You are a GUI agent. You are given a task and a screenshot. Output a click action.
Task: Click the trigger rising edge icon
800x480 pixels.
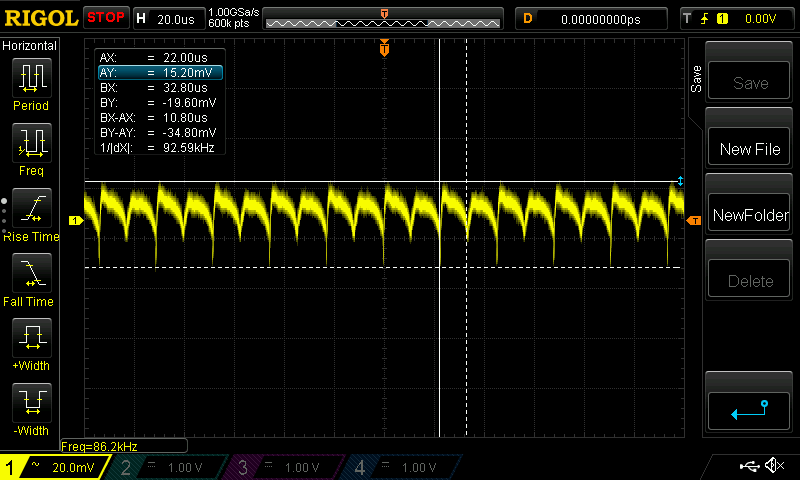point(705,19)
